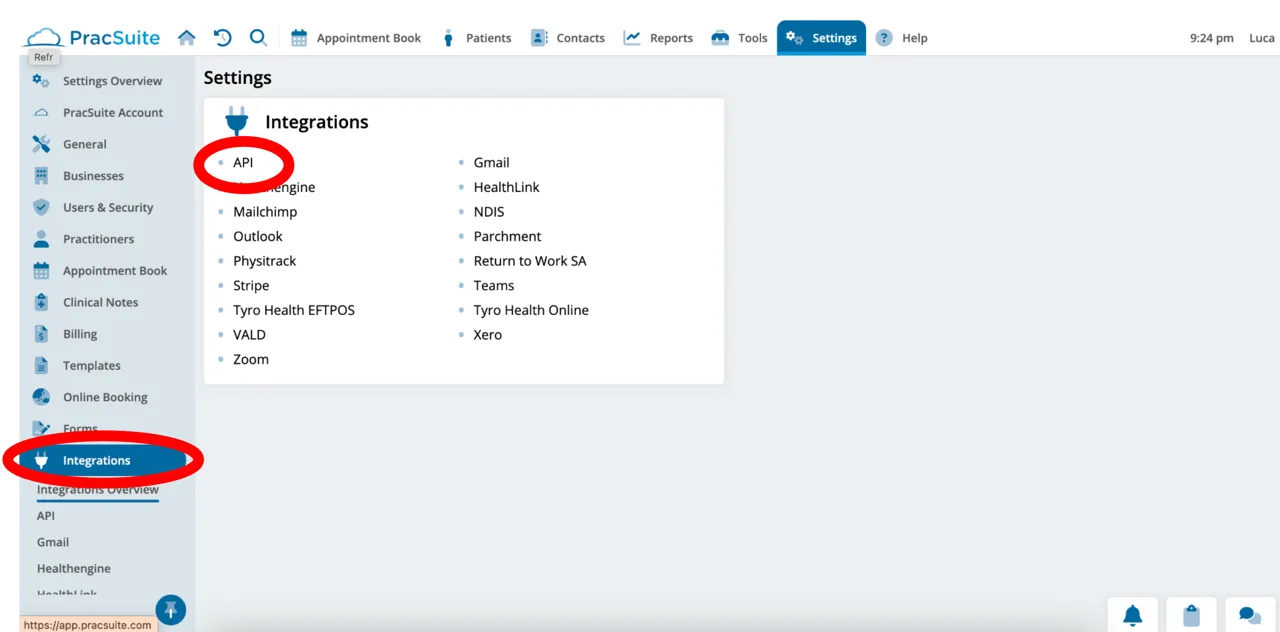This screenshot has height=632, width=1280.
Task: Open the chat bubbles icon at bottom right
Action: (1249, 615)
